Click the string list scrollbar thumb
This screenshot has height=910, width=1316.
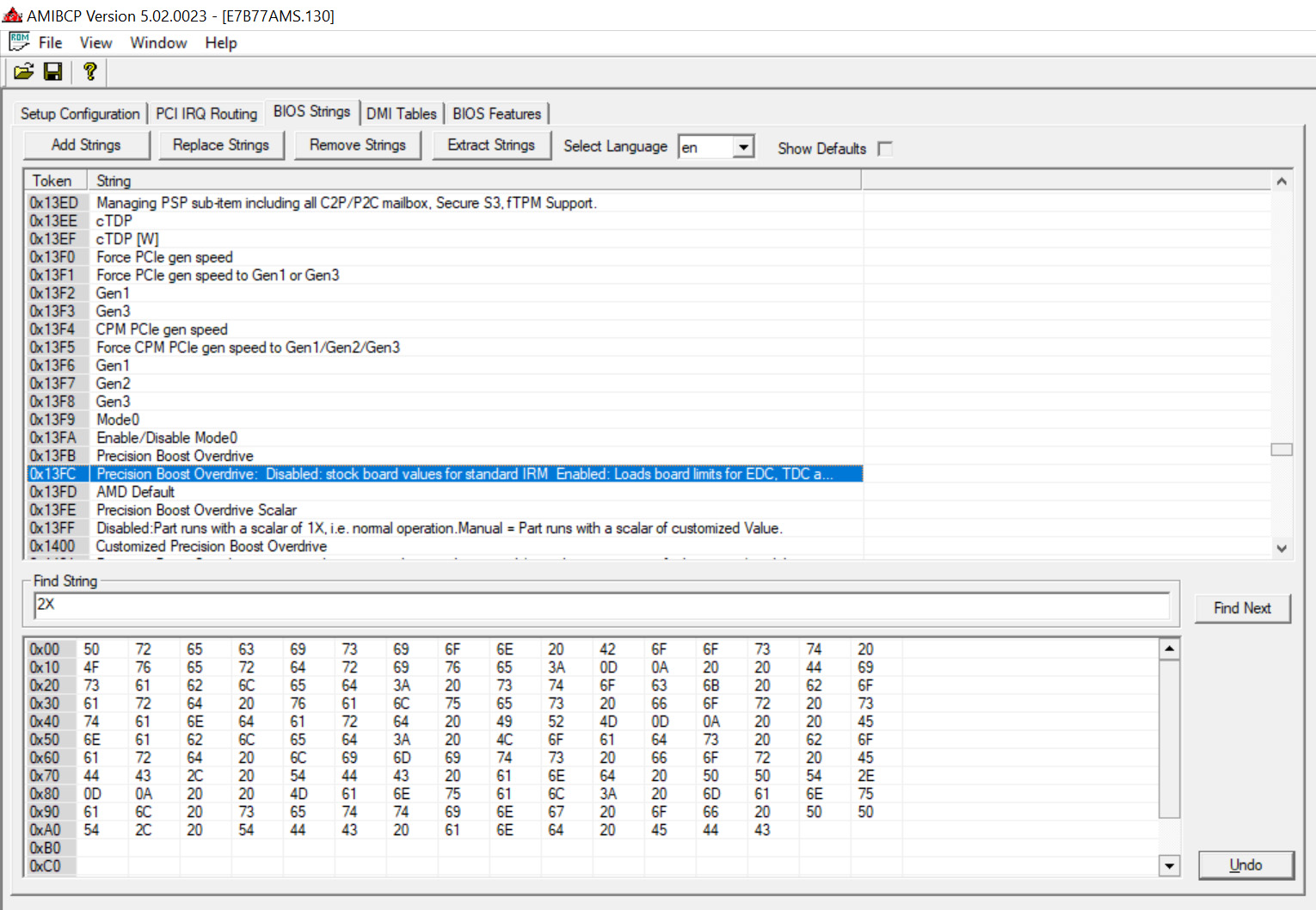point(1282,450)
